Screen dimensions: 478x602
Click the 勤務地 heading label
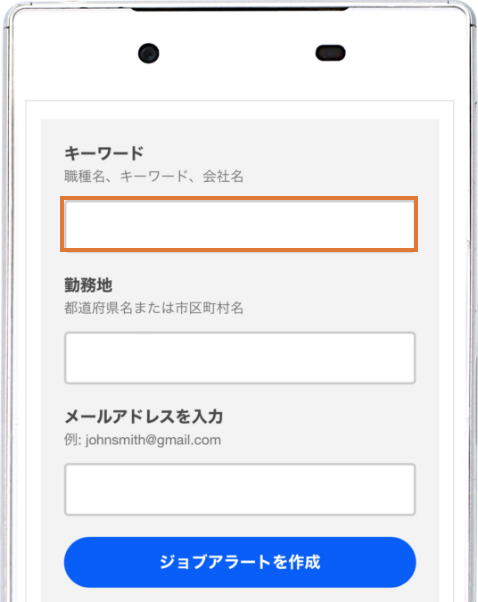point(88,285)
